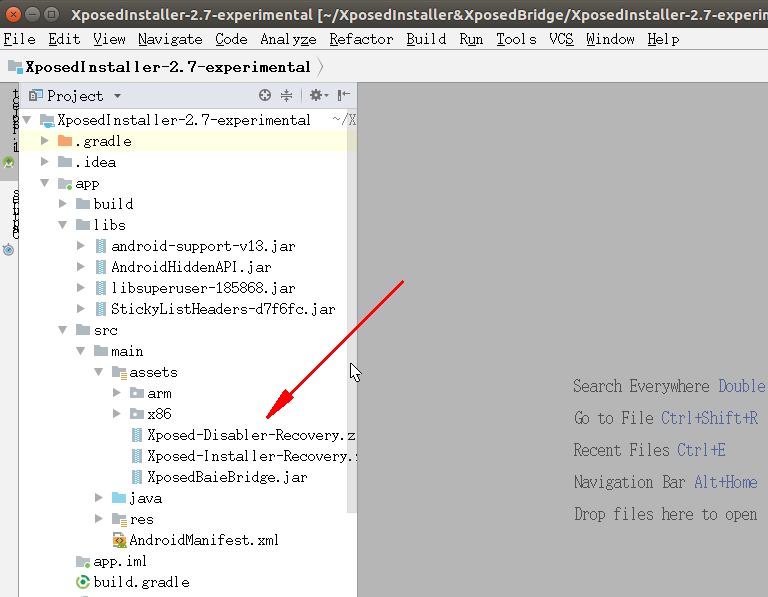The image size is (768, 597).
Task: Click the StickyListHeaders-d7f6fc.jar archive icon
Action: (x=100, y=309)
